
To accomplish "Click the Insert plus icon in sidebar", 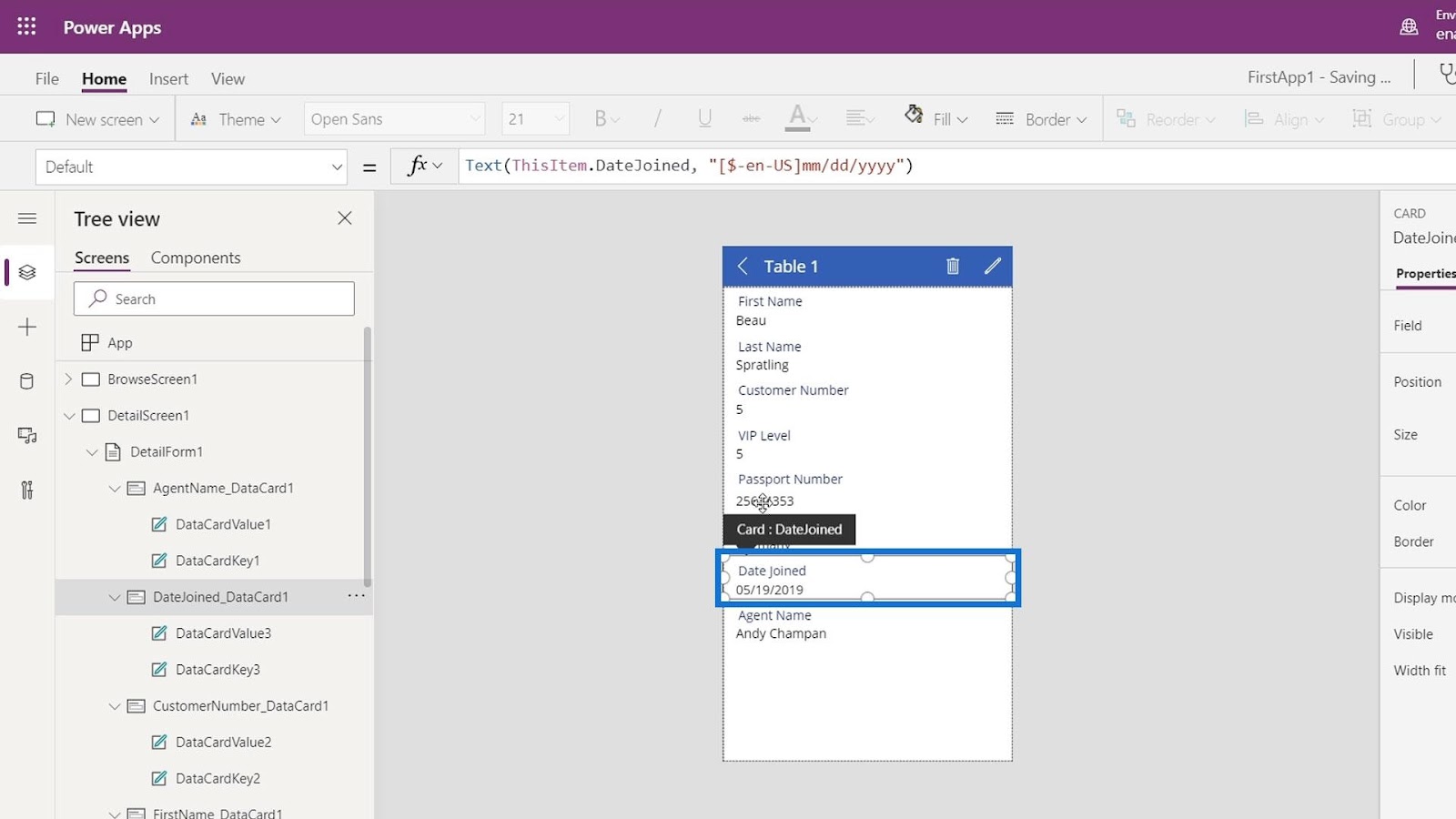I will (x=27, y=327).
